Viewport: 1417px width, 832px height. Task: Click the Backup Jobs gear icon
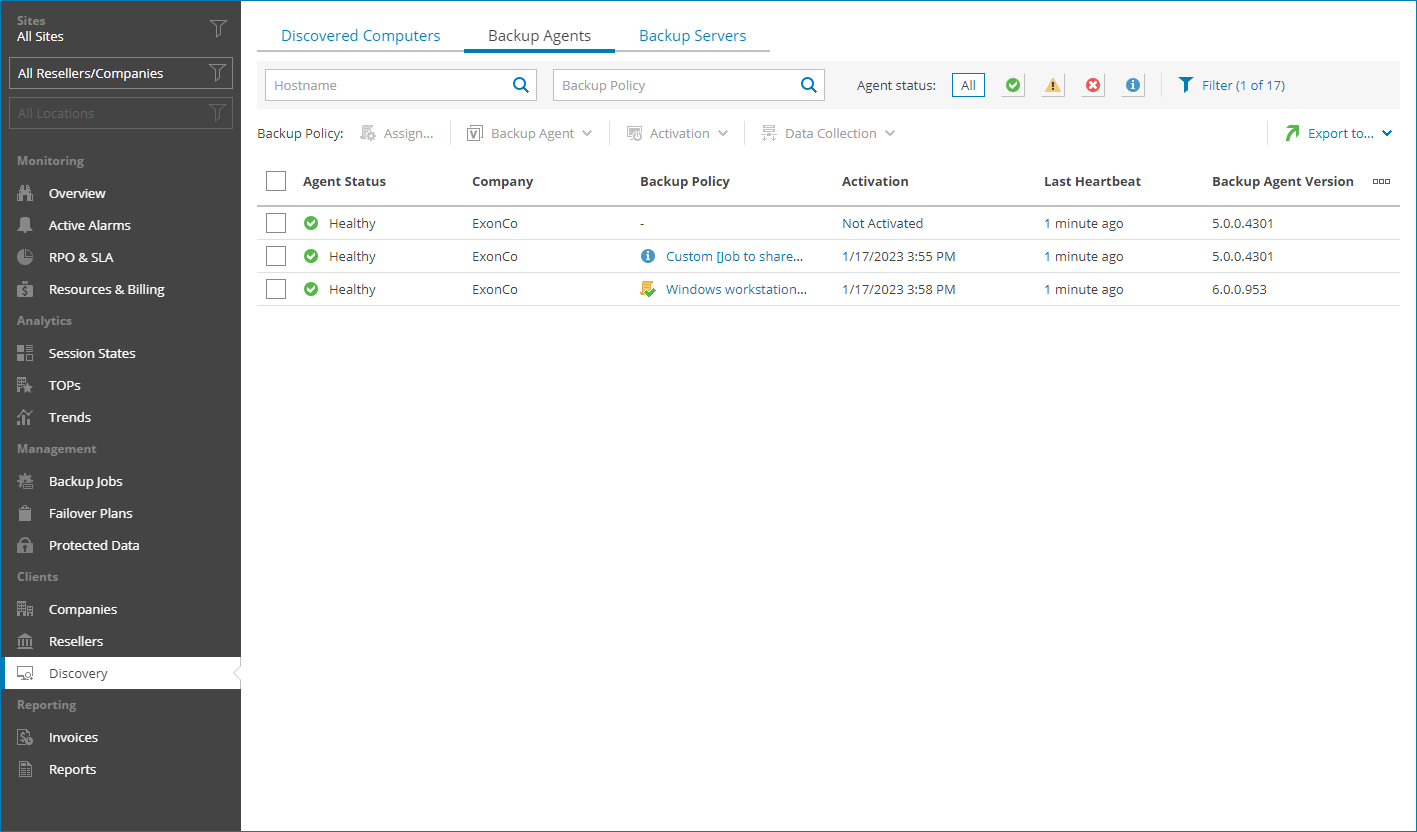(26, 481)
